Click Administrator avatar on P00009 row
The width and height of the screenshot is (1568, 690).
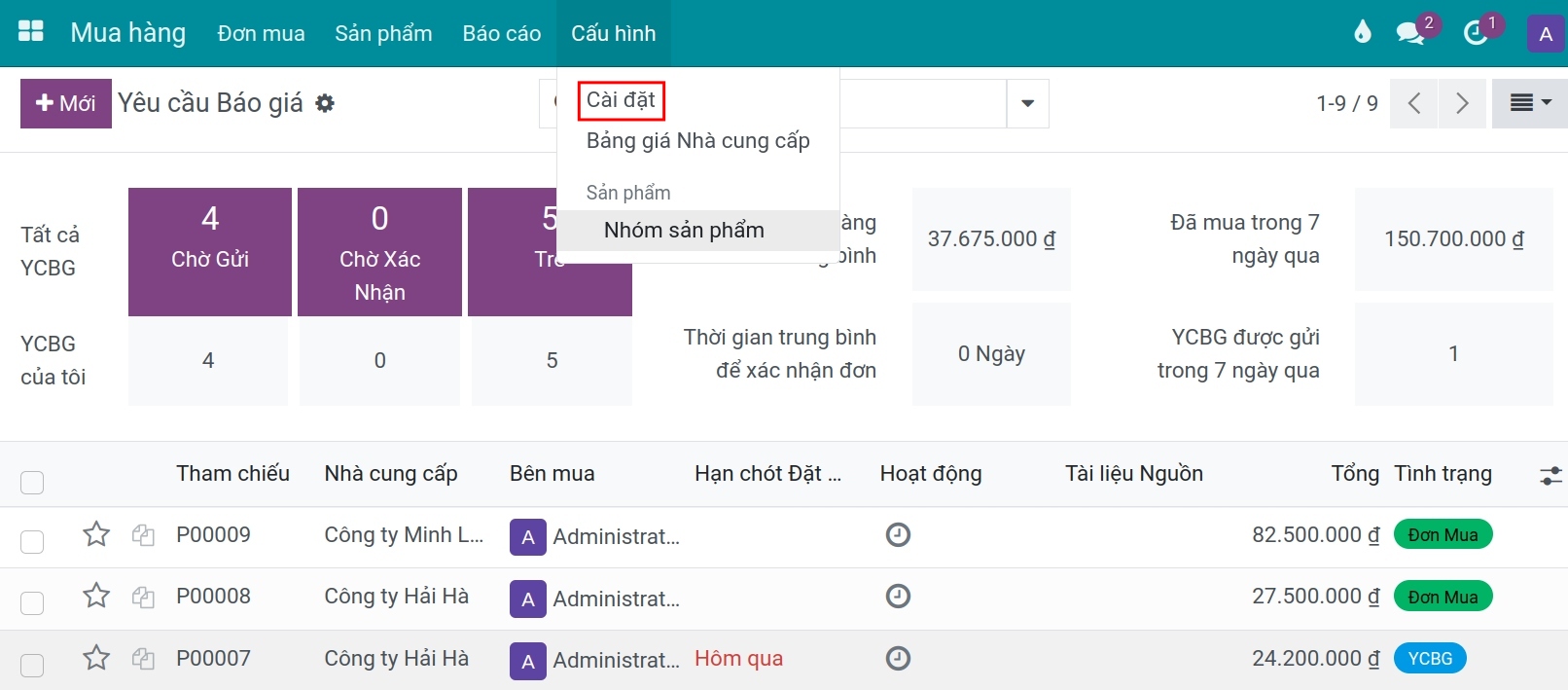coord(528,537)
